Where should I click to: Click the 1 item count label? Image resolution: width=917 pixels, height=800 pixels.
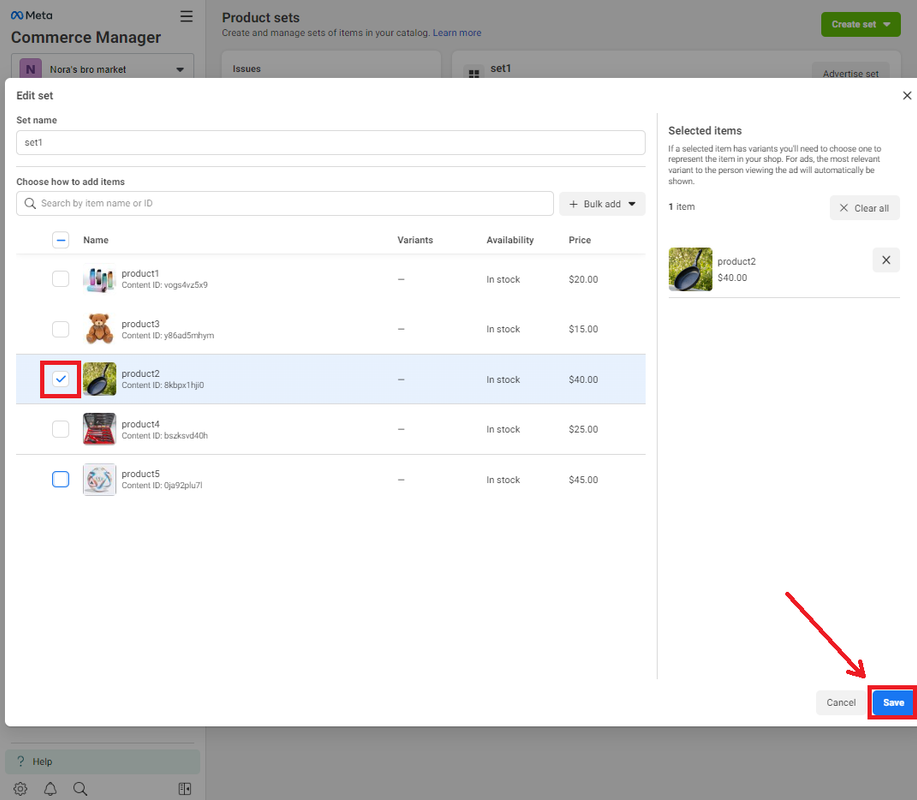[x=681, y=206]
